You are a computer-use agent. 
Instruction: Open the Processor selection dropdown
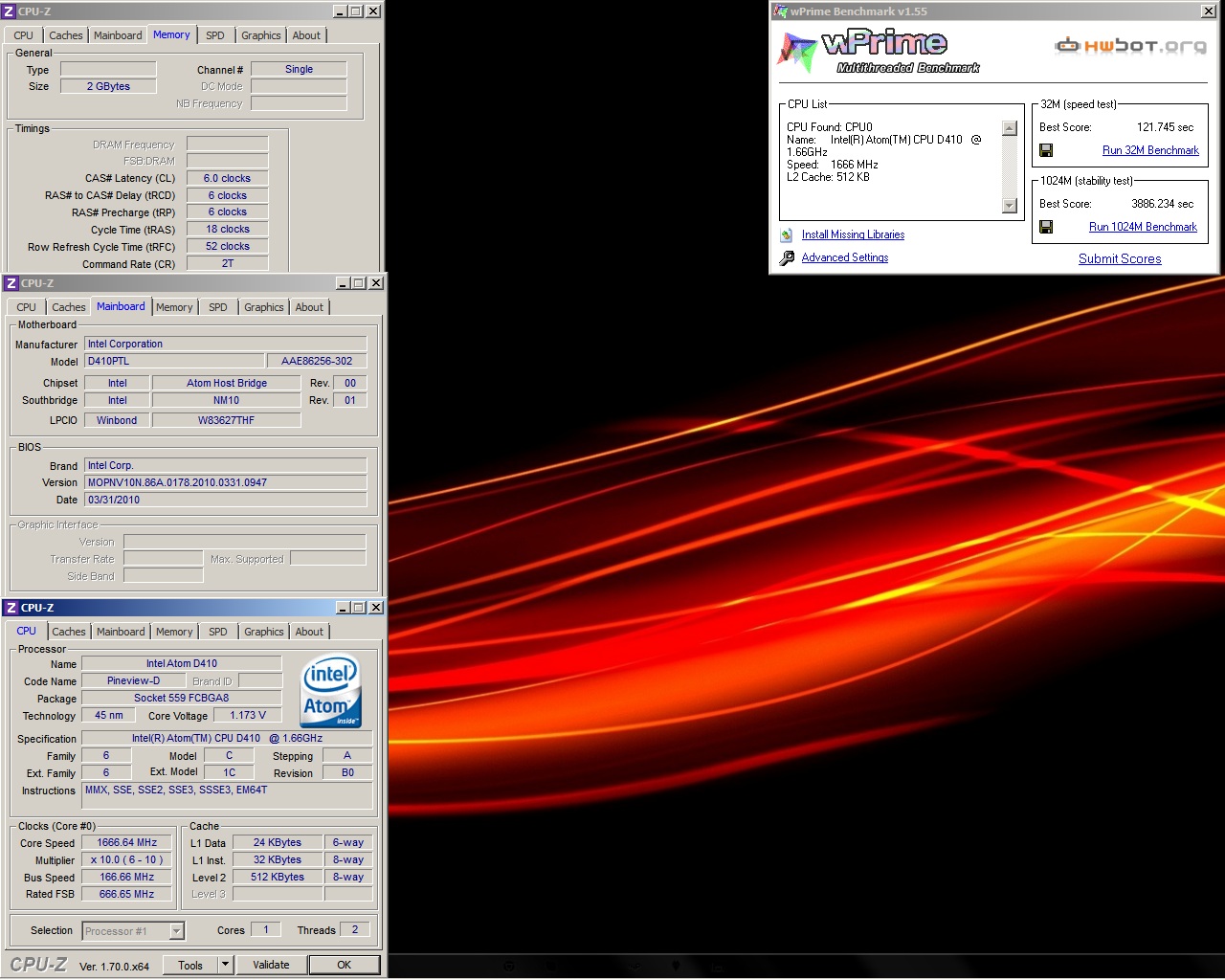pos(177,931)
